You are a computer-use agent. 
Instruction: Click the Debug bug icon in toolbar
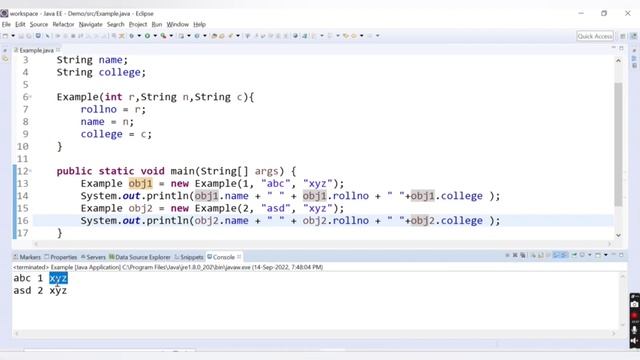point(131,36)
